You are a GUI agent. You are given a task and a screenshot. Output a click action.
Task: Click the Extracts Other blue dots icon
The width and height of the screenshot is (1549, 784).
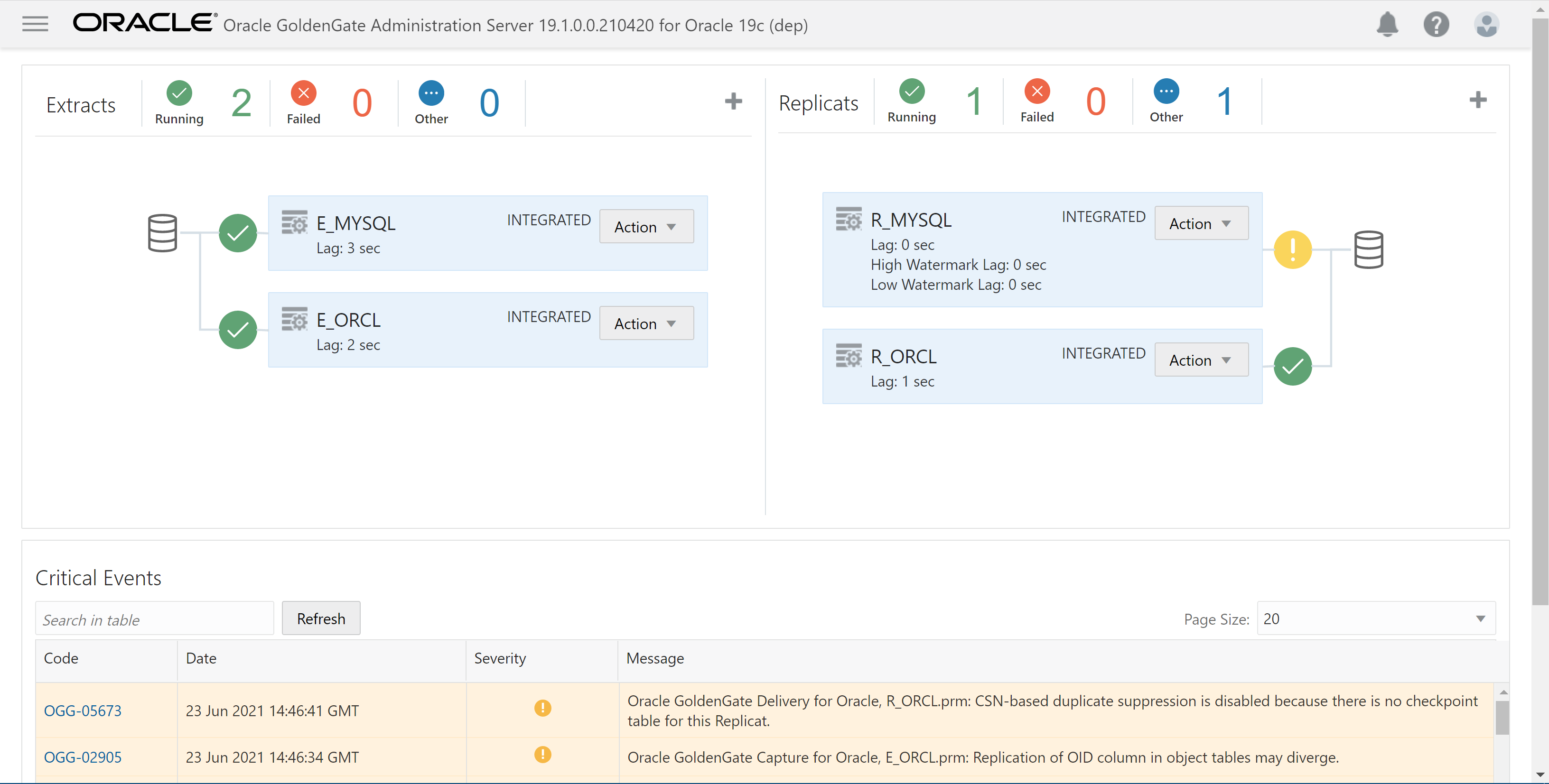pos(431,93)
